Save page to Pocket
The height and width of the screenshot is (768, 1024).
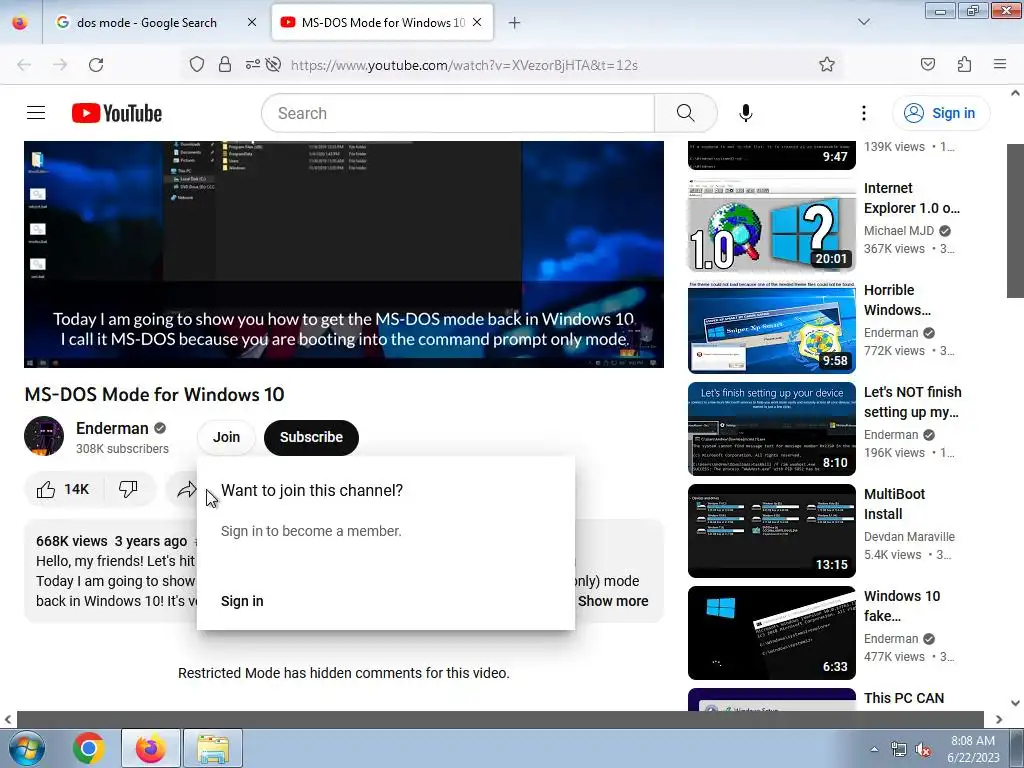tap(927, 64)
